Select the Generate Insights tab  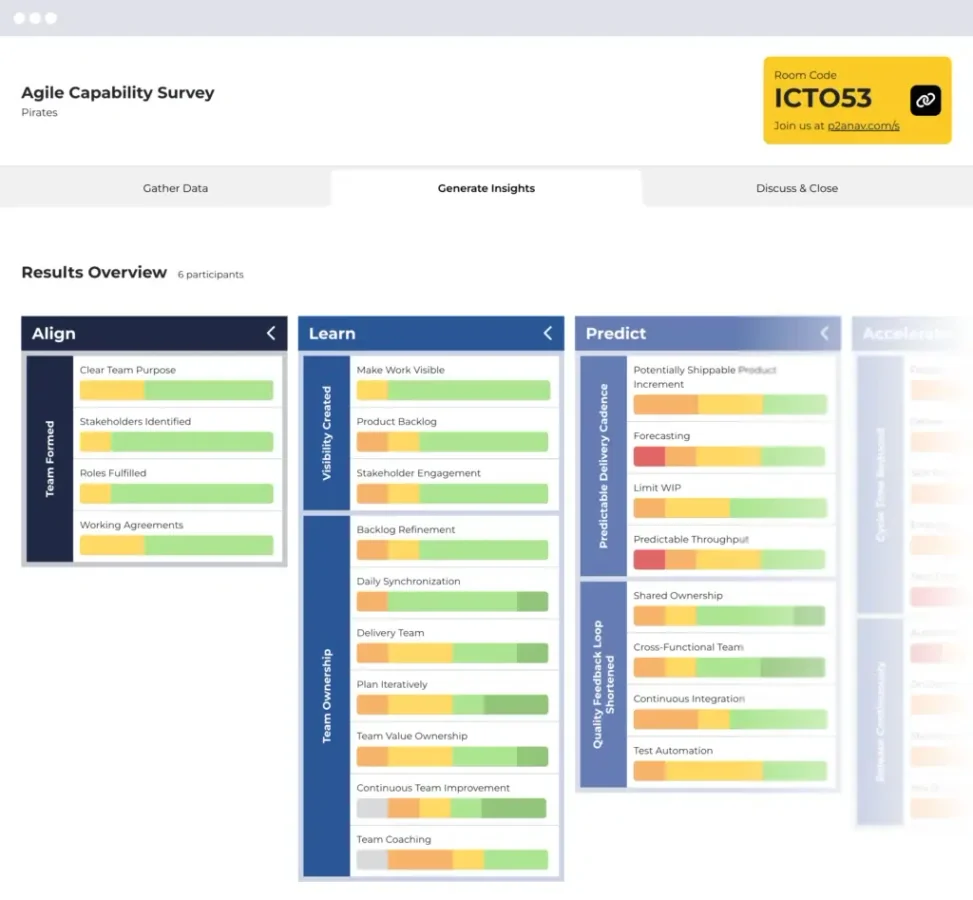(486, 188)
